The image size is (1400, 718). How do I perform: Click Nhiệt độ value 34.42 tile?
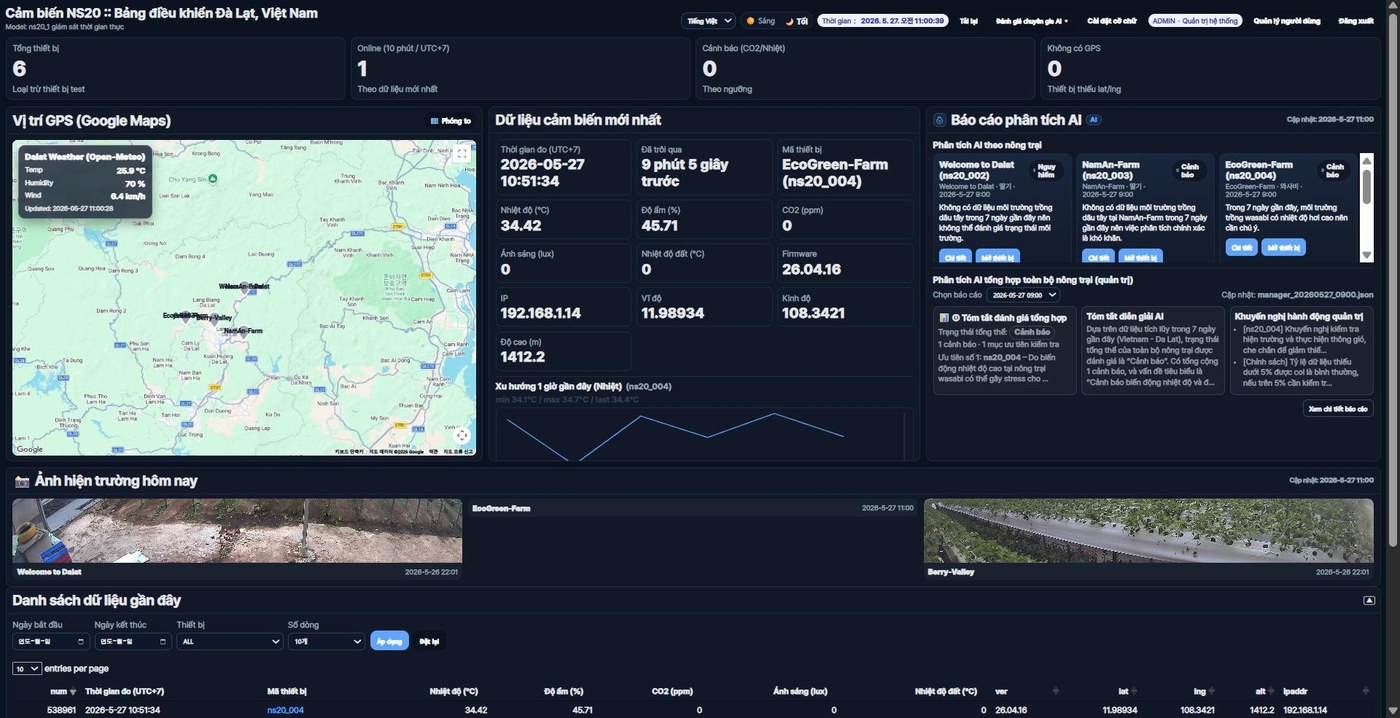coord(563,218)
